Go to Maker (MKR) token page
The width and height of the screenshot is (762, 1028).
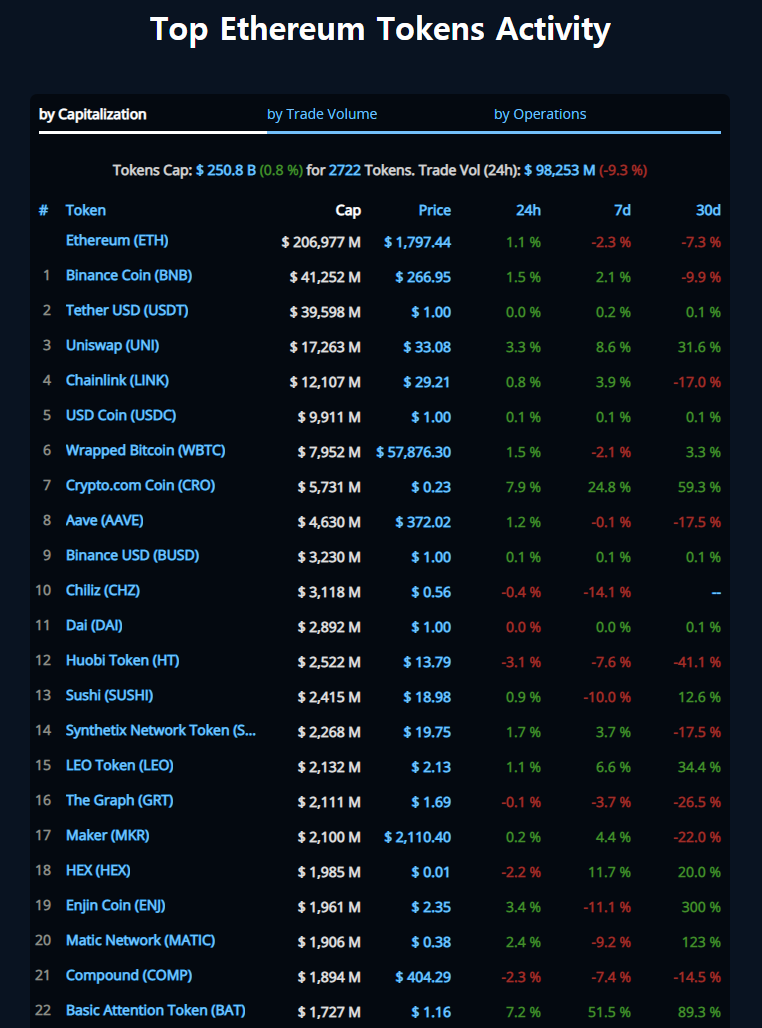click(x=108, y=835)
